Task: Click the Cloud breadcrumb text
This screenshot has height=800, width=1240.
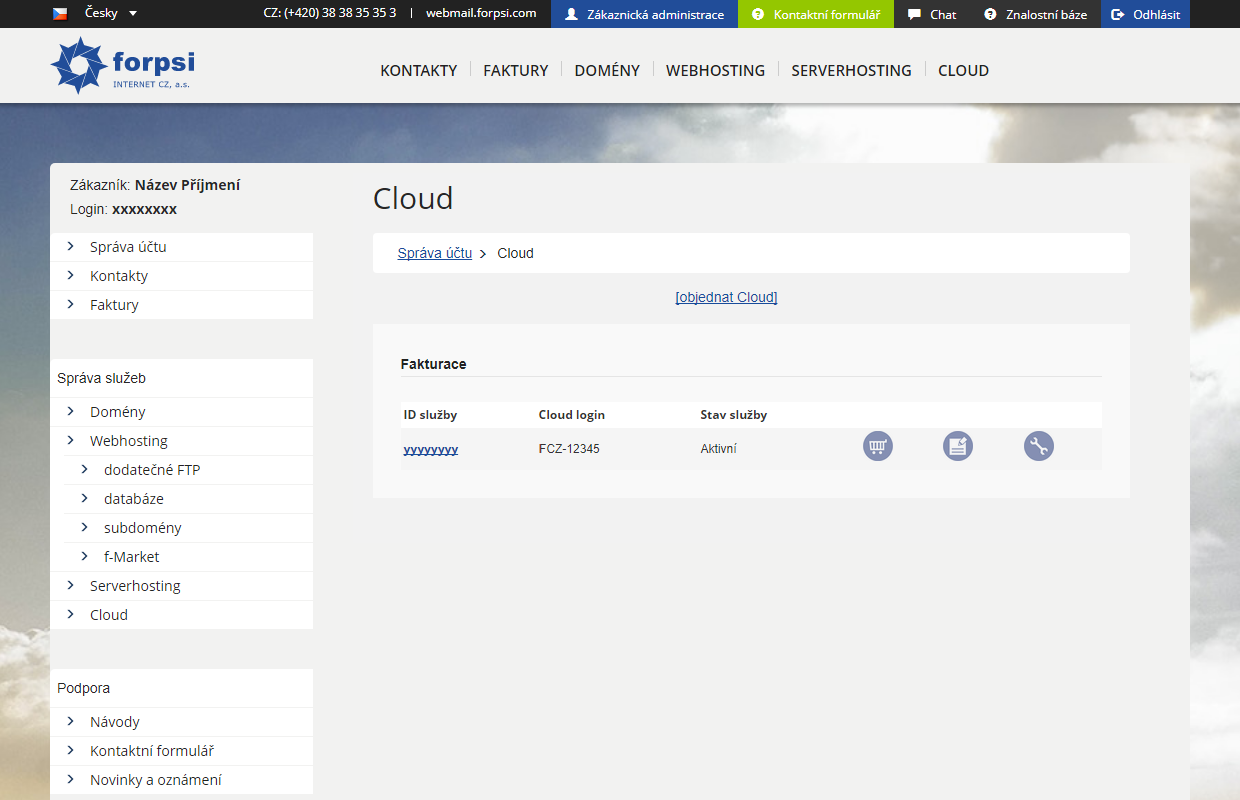Action: [516, 253]
